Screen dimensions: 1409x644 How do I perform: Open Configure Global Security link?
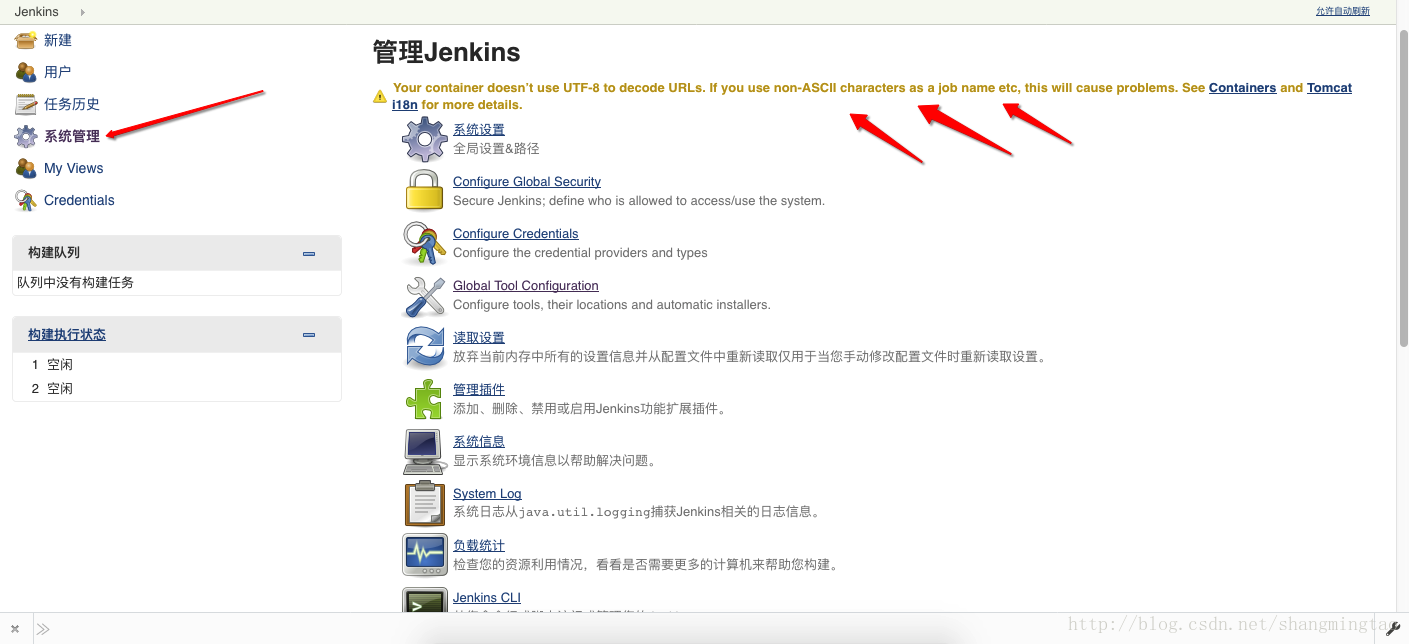(527, 182)
